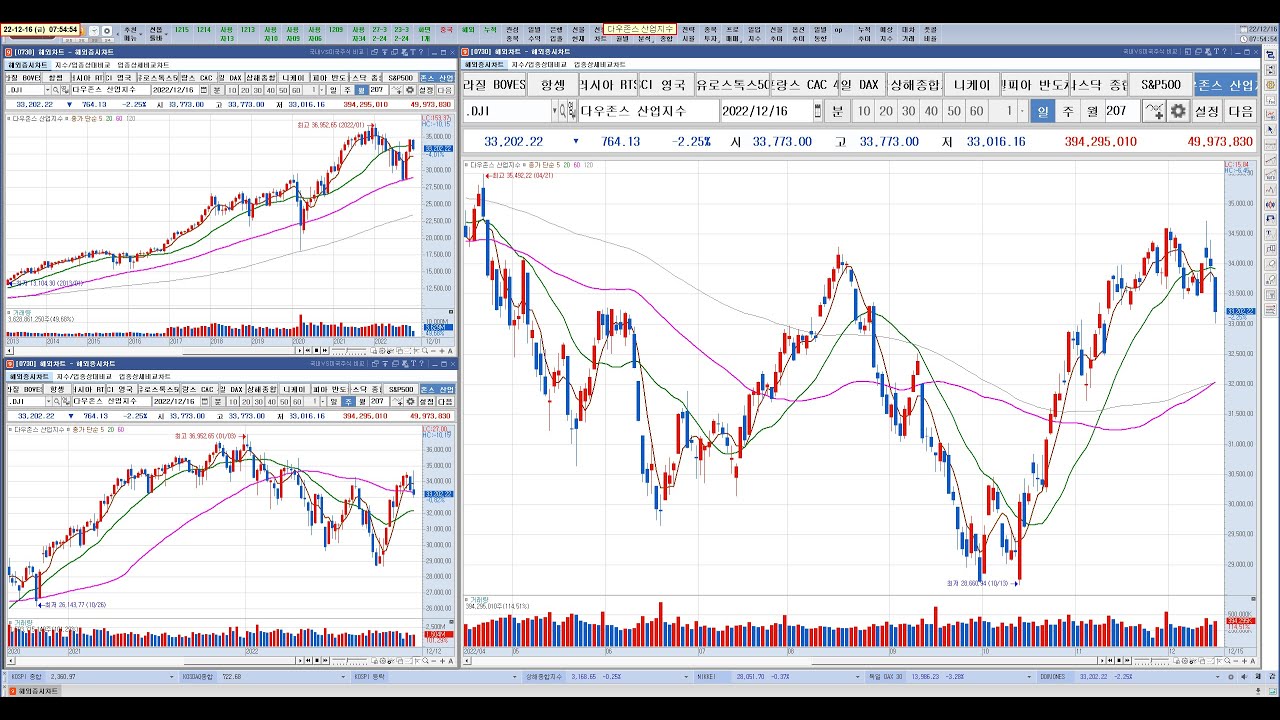The image size is (1280, 720).
Task: Click the data count field 207 in right chart
Action: (1122, 110)
